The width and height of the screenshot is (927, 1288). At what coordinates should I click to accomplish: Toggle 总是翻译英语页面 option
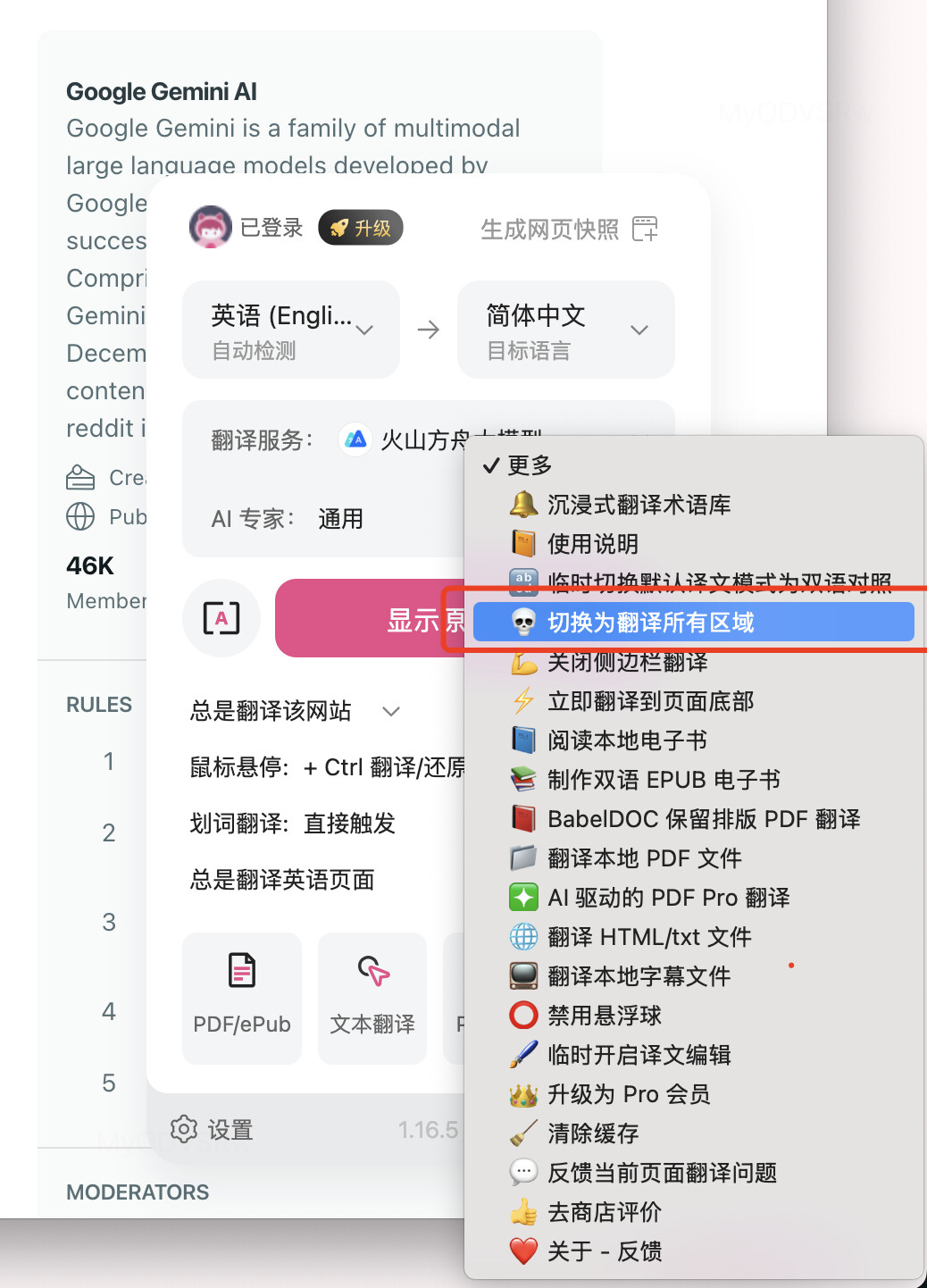pyautogui.click(x=282, y=880)
